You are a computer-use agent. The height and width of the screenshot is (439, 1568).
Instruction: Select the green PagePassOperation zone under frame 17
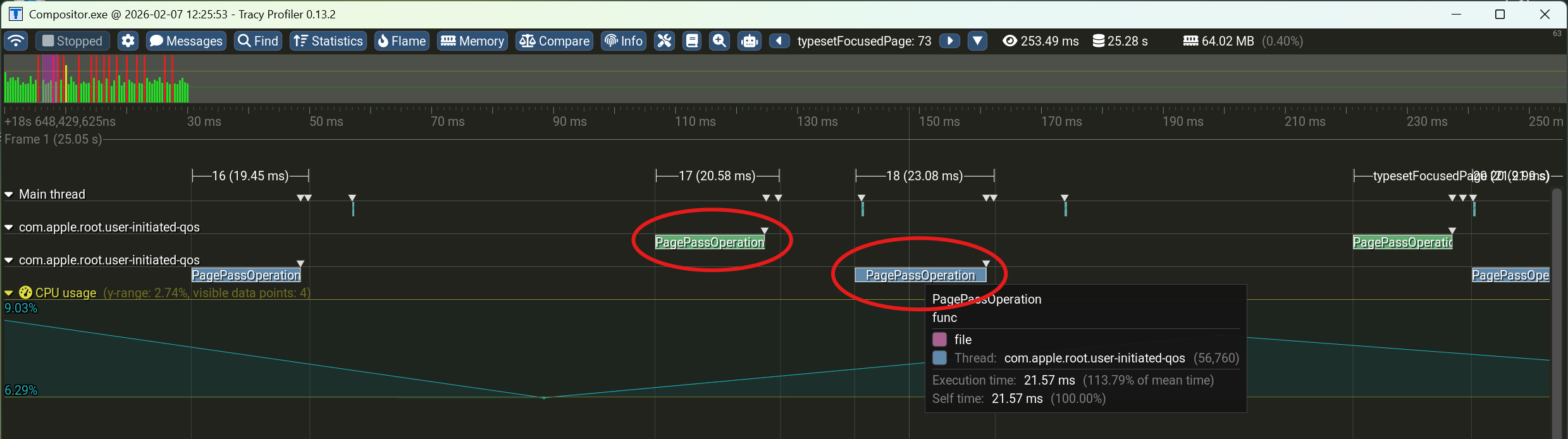[x=709, y=243]
